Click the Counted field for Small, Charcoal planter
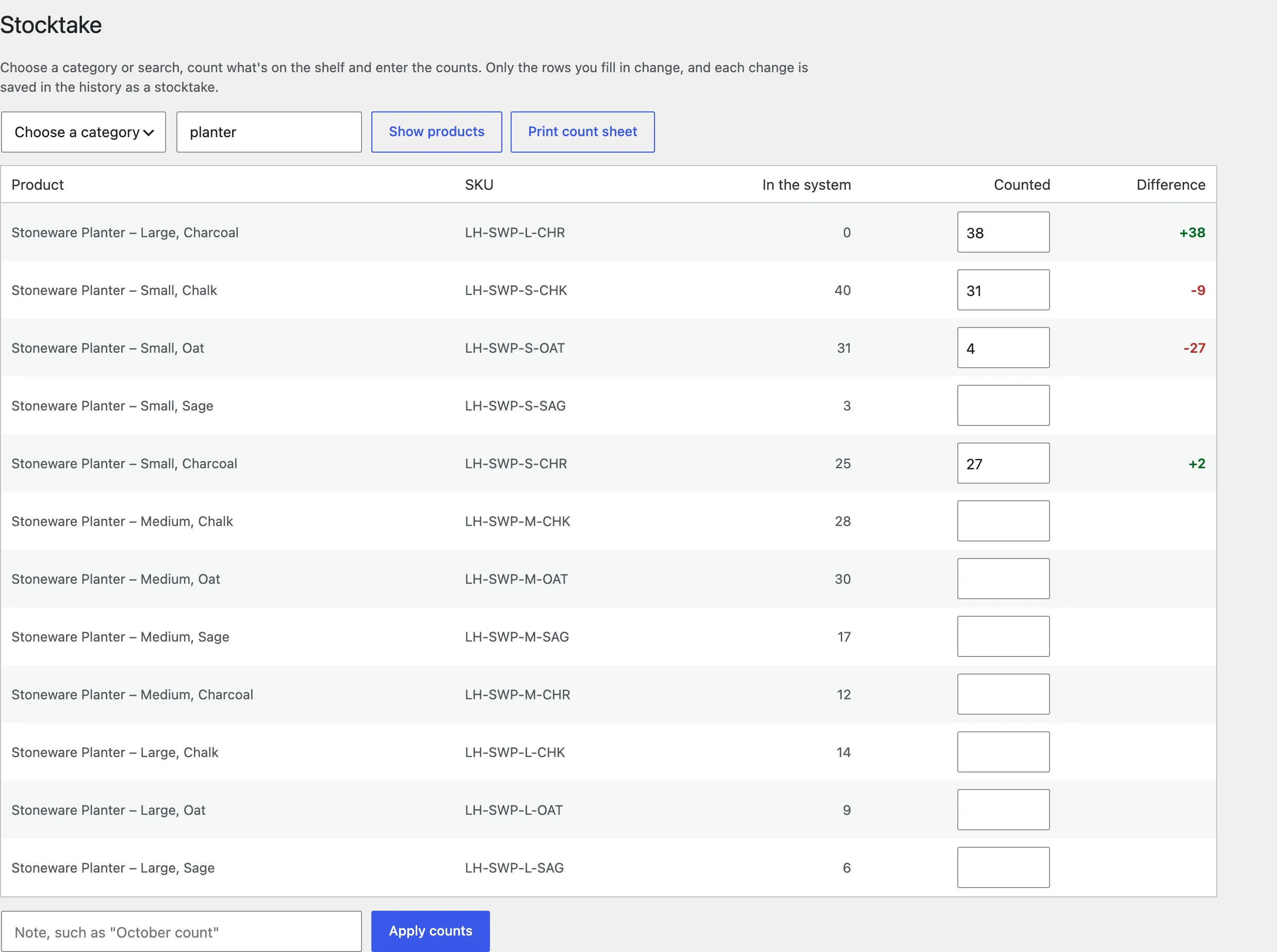 click(x=1003, y=463)
